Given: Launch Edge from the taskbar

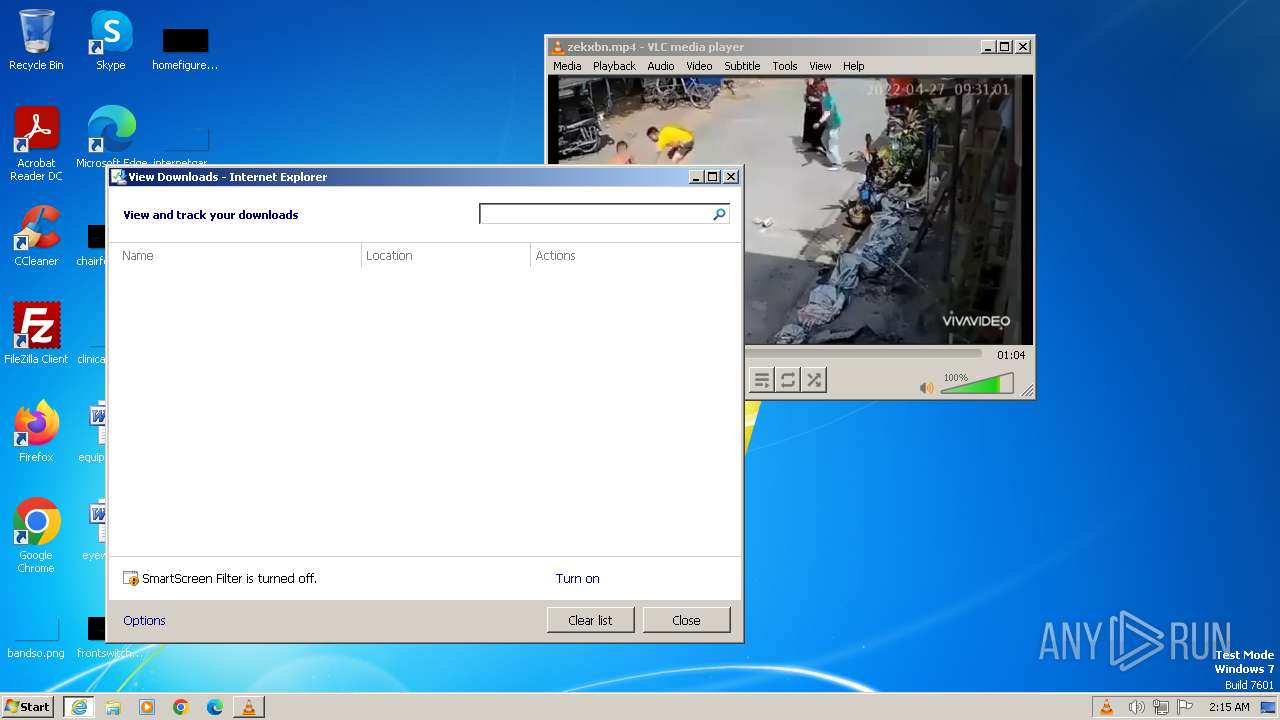Looking at the screenshot, I should tap(215, 707).
